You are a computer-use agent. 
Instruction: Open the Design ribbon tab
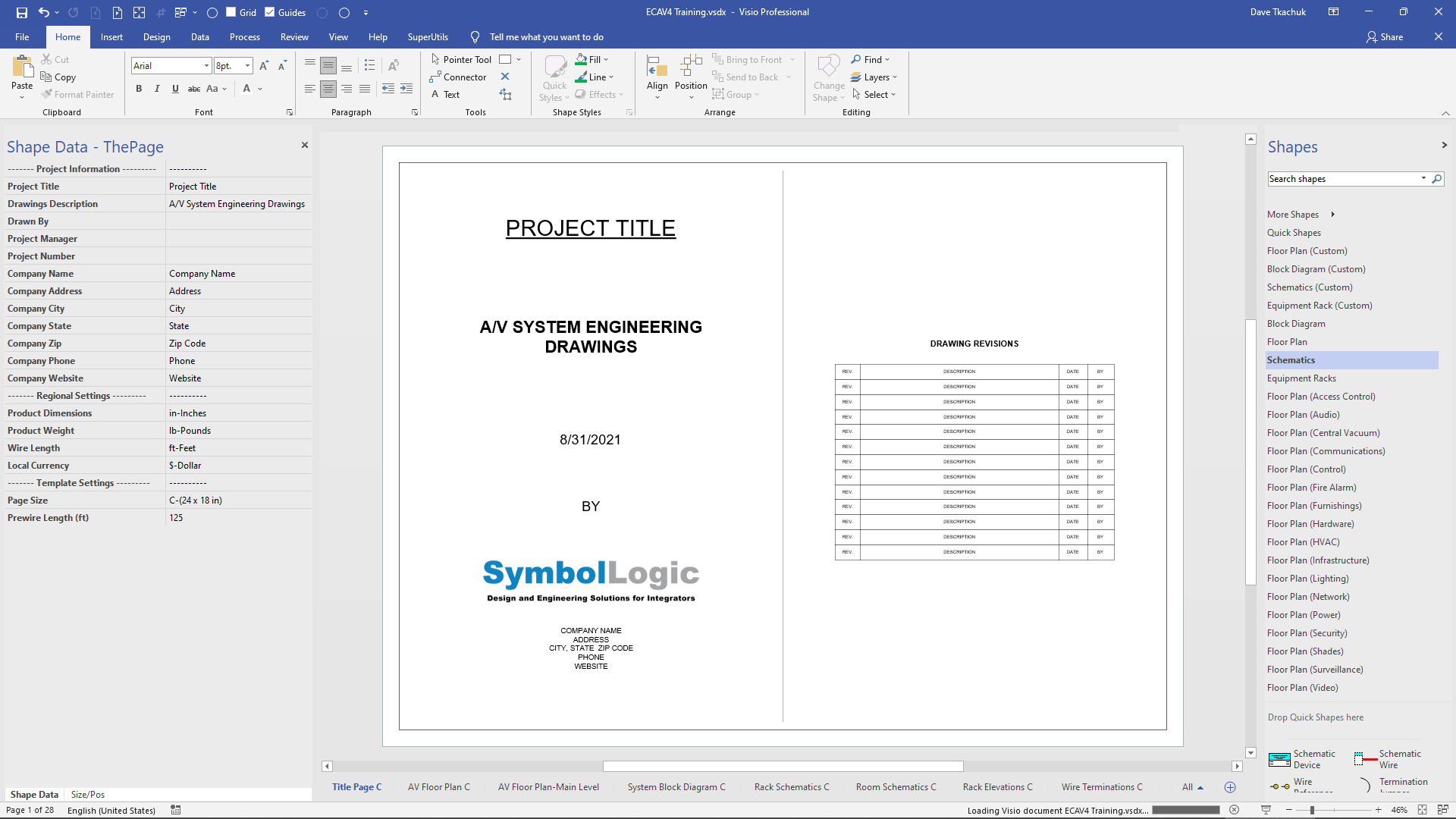[x=156, y=36]
